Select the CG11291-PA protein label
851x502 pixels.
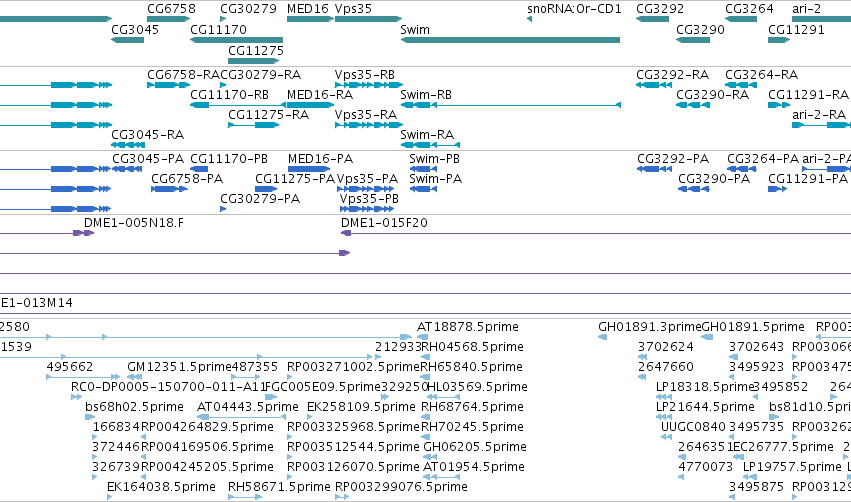point(808,179)
